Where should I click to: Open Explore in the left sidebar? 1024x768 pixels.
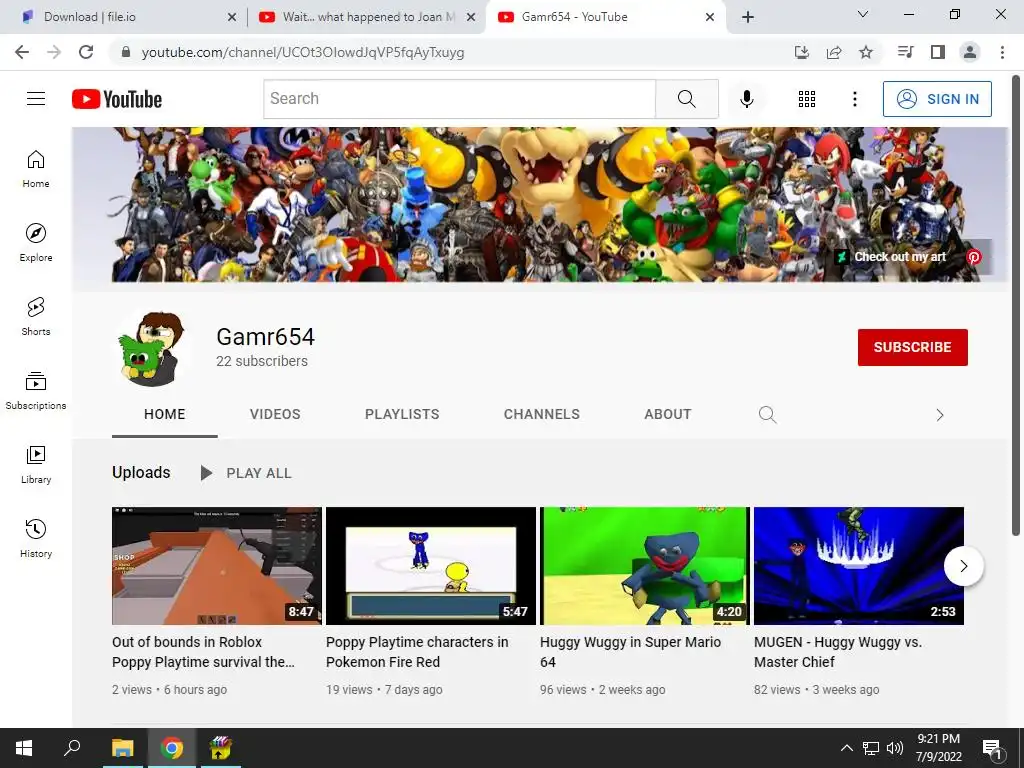(36, 243)
